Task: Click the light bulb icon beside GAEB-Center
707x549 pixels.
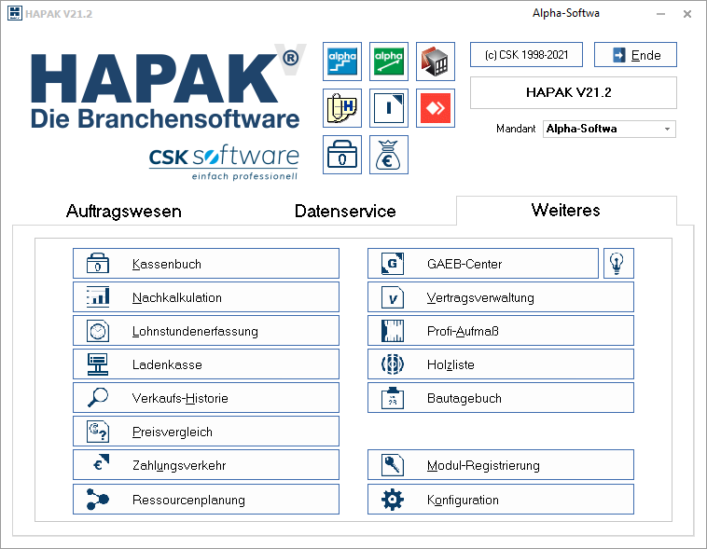Action: (x=618, y=263)
